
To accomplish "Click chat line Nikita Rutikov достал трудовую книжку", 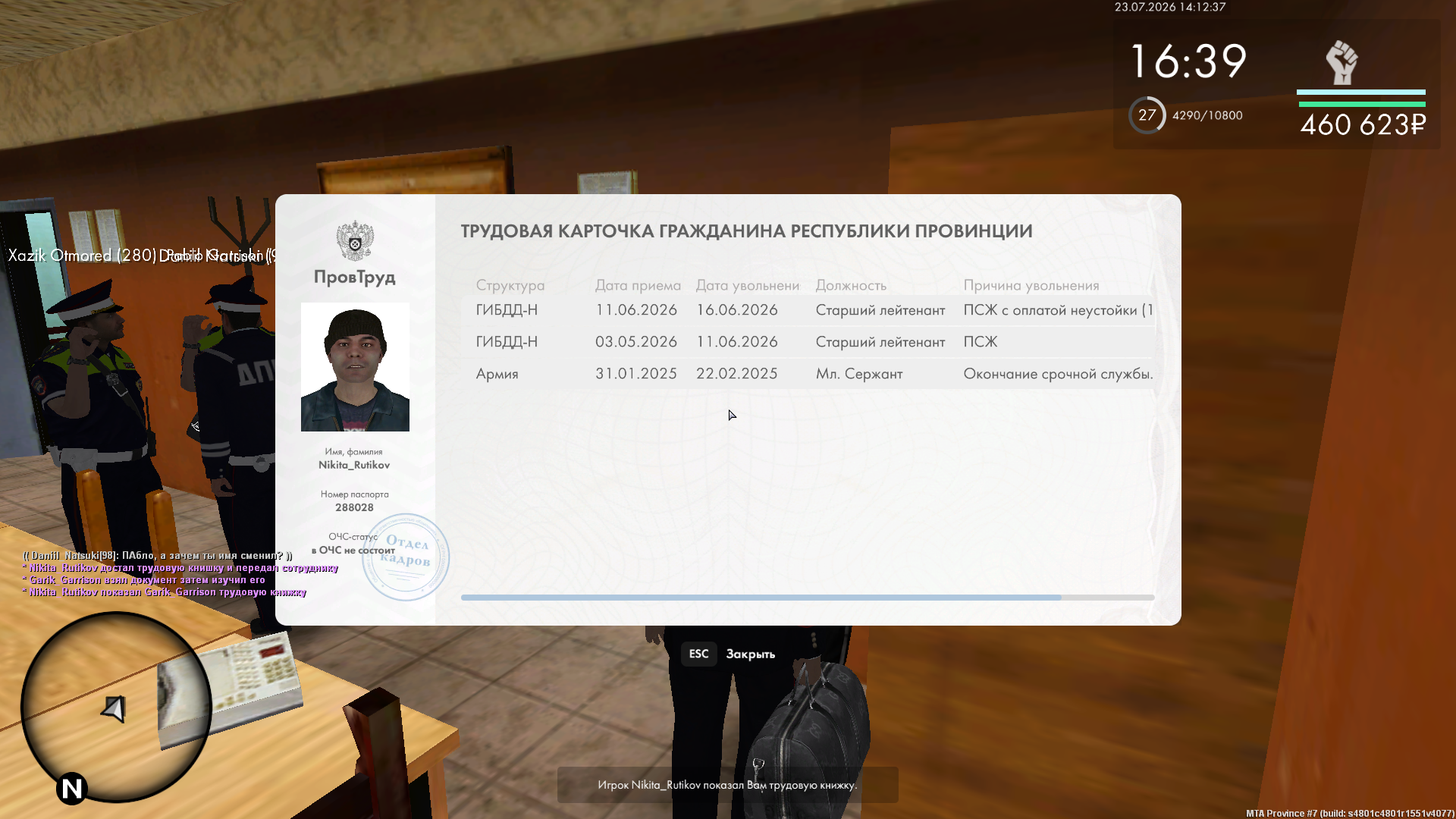I will pos(180,568).
